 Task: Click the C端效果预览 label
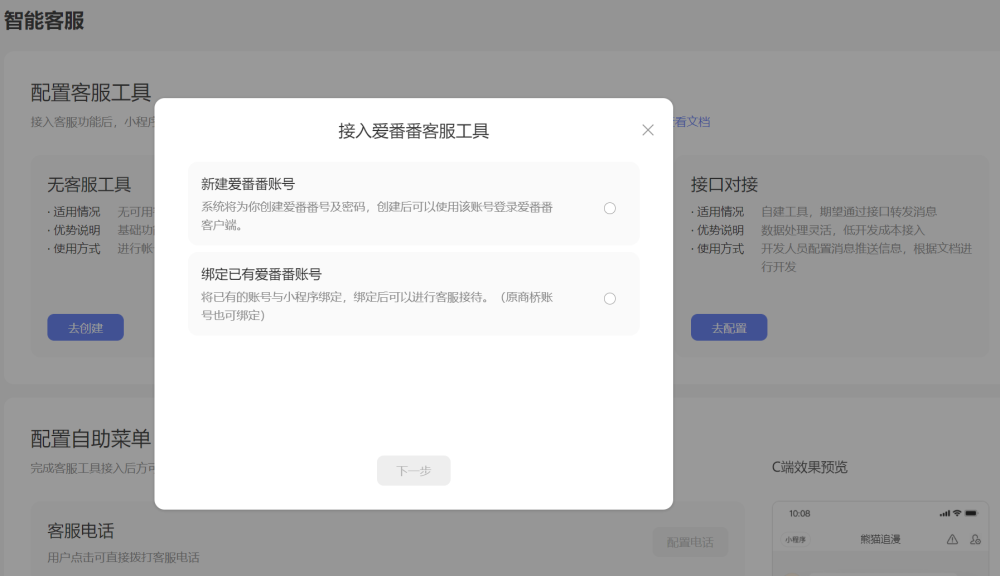(809, 467)
